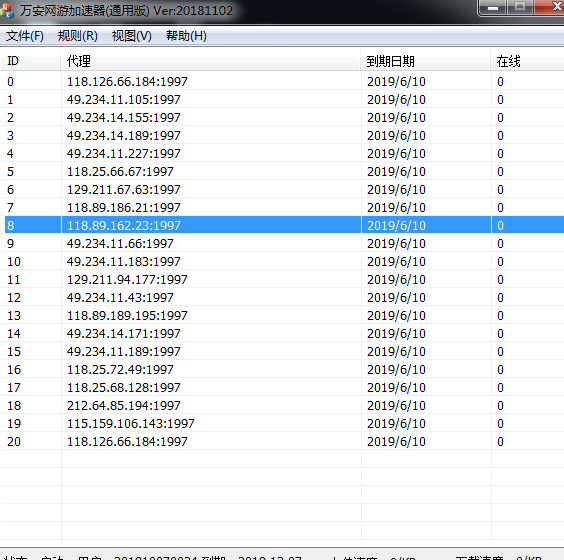The width and height of the screenshot is (564, 560).
Task: Select proxy 118.25.66.67:1997
Action: (282, 172)
